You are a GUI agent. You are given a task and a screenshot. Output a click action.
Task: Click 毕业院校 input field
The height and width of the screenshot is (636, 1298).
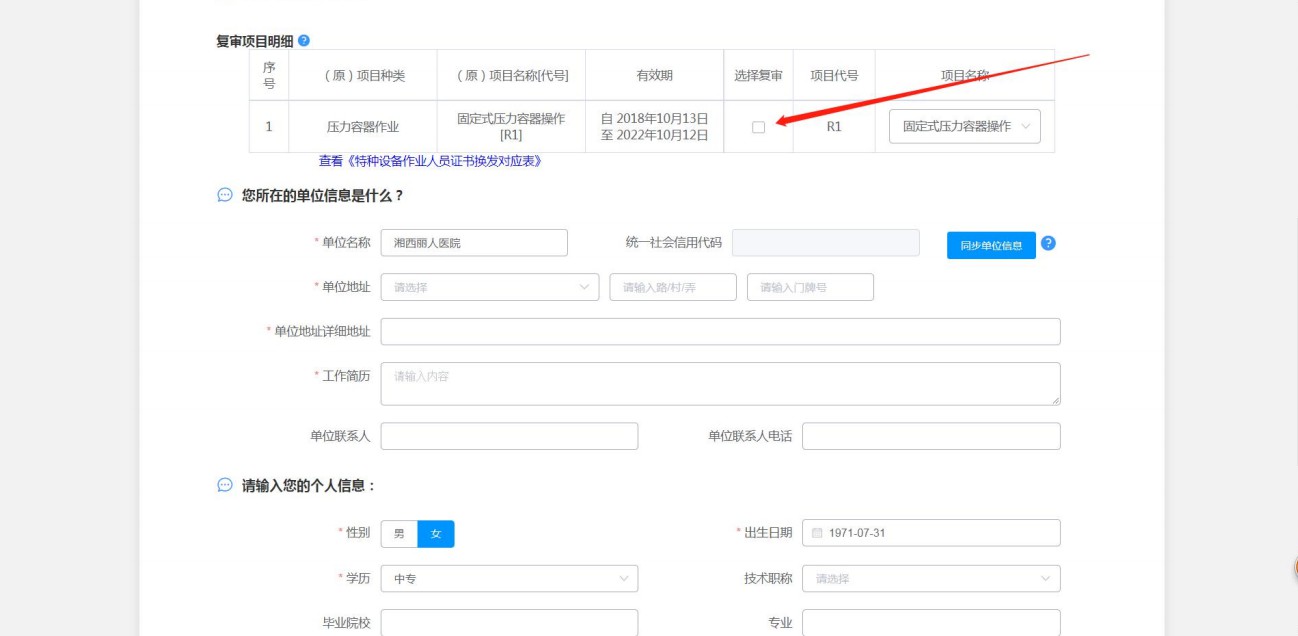[x=509, y=623]
